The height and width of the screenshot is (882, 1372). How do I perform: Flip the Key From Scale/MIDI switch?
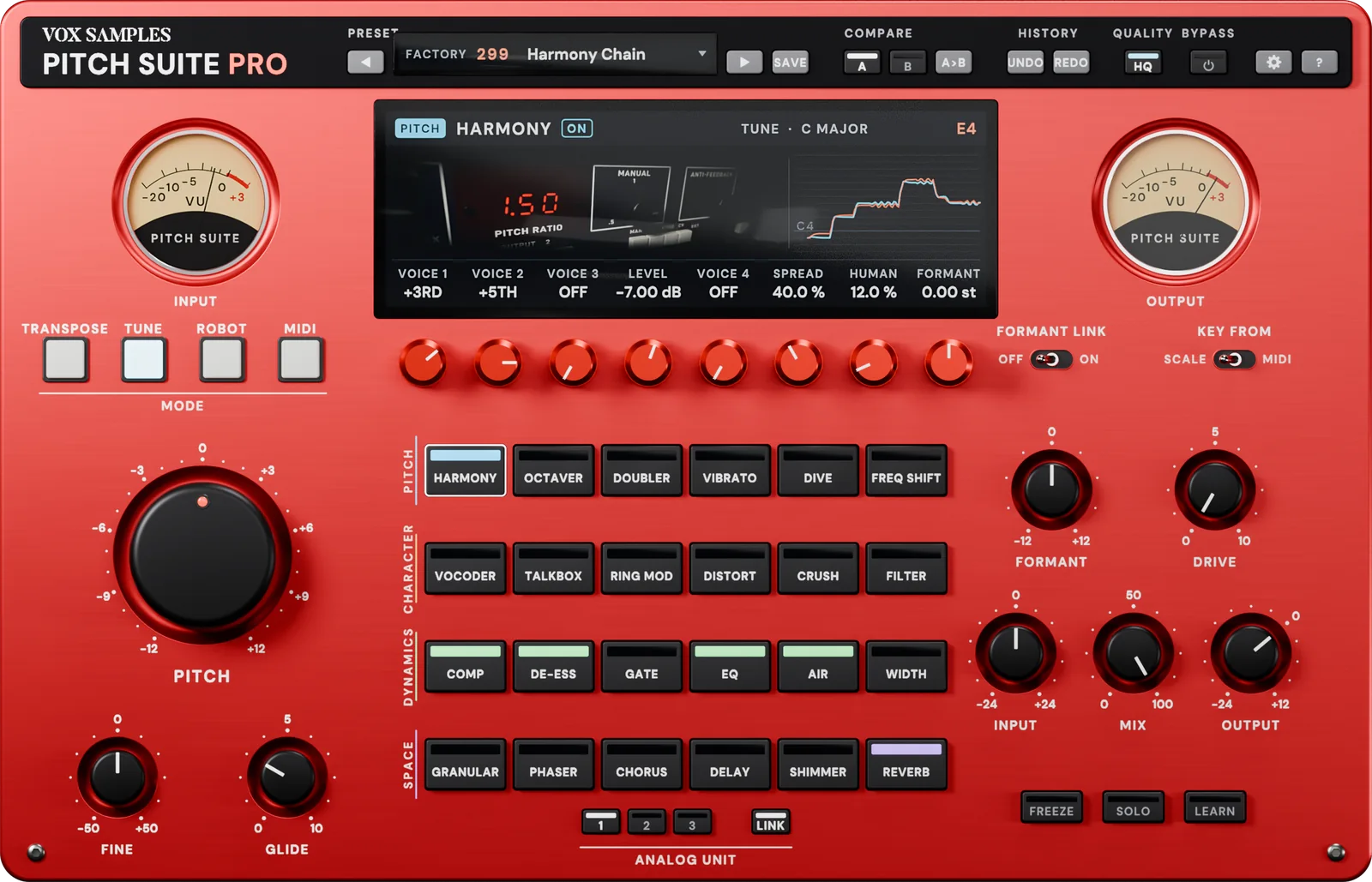coord(1234,359)
